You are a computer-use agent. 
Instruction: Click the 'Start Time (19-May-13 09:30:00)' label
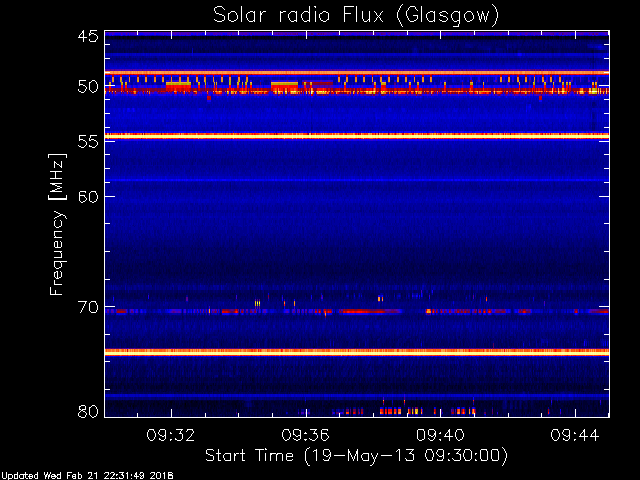356,455
